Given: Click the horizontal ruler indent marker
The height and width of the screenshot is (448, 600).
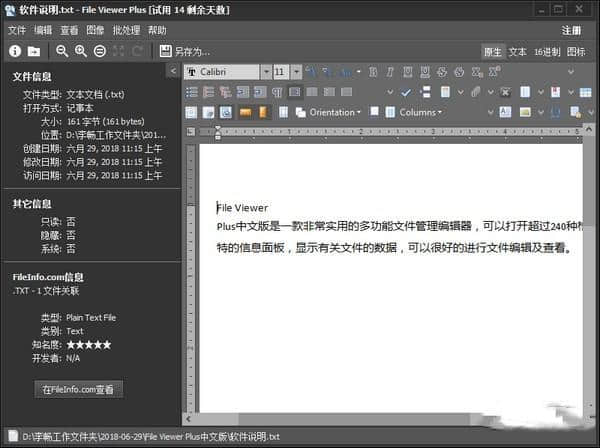Looking at the screenshot, I should (218, 131).
